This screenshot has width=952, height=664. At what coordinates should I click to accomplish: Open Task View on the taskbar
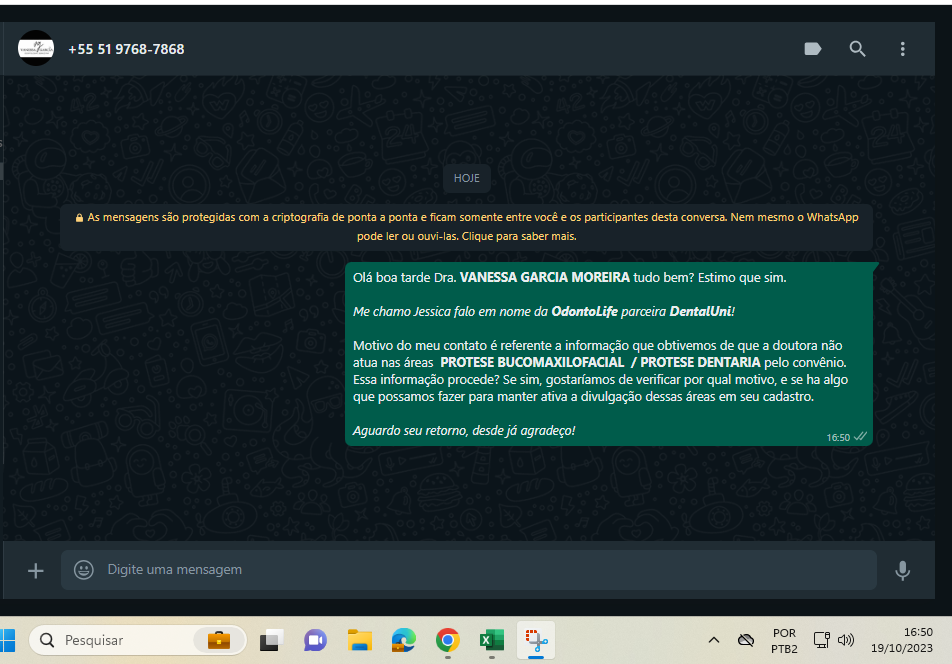coord(271,640)
